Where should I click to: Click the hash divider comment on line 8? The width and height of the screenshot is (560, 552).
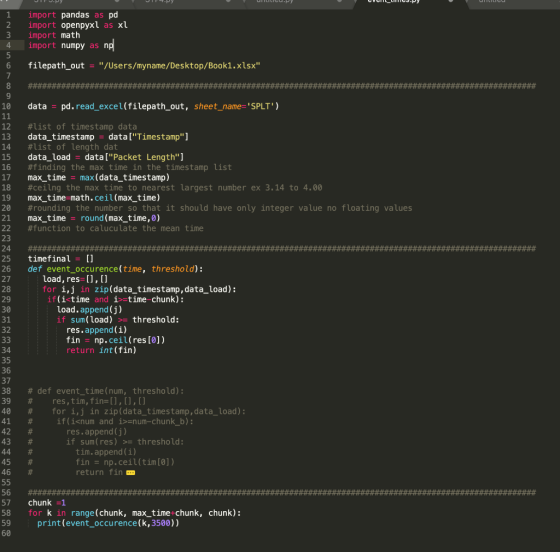[282, 86]
